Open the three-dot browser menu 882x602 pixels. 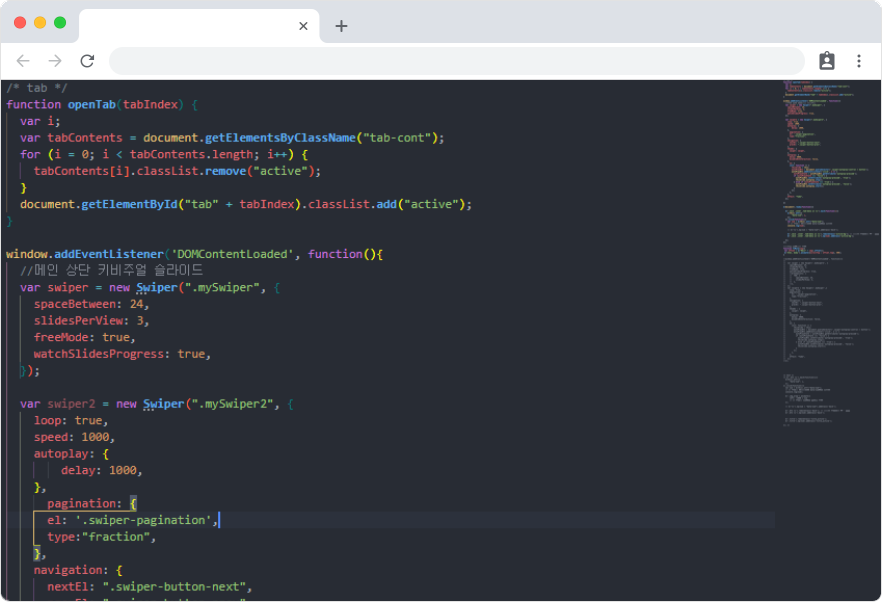pos(858,61)
